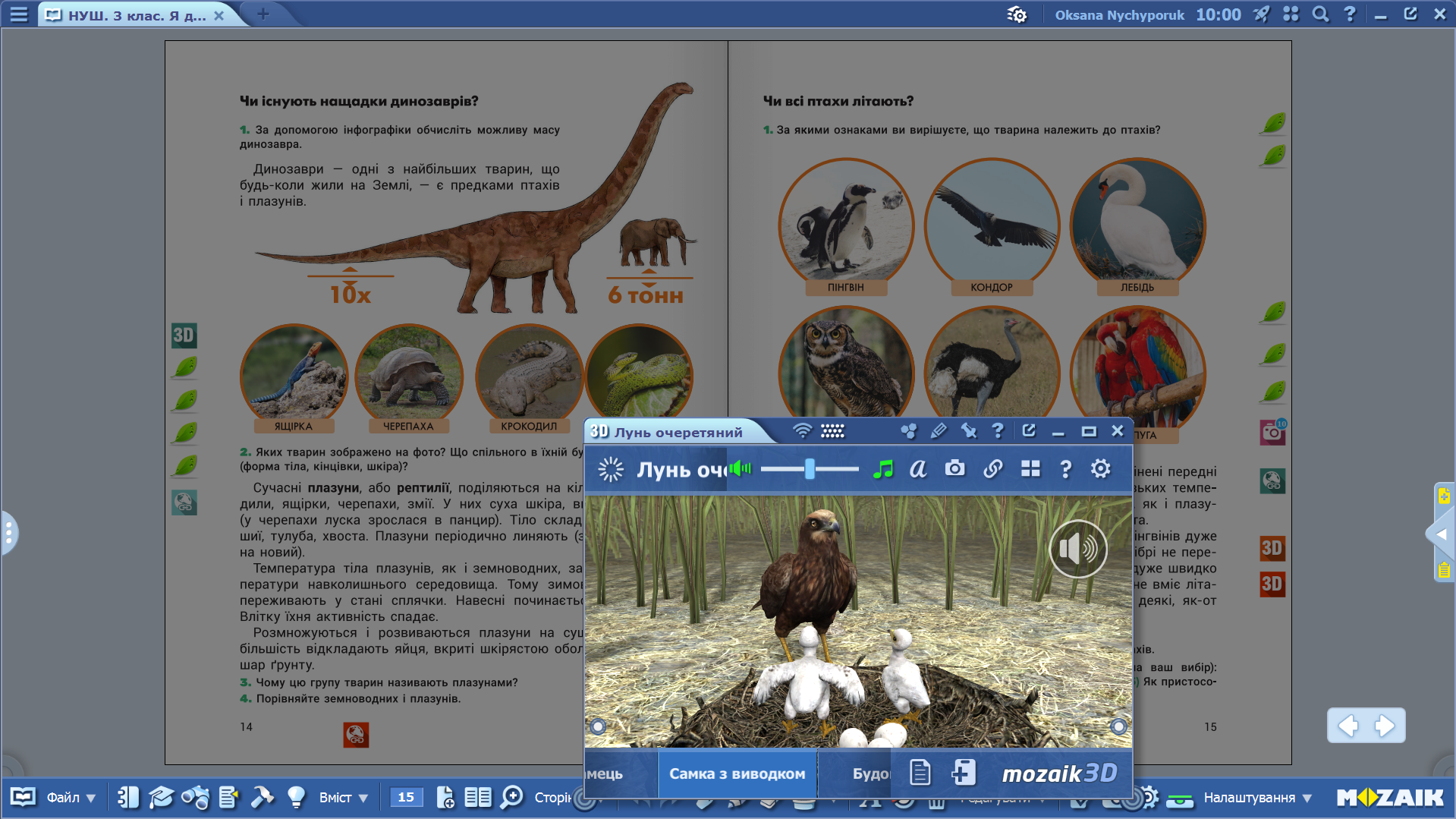
Task: Click the hexagons icon in 3D window title
Action: coord(908,431)
